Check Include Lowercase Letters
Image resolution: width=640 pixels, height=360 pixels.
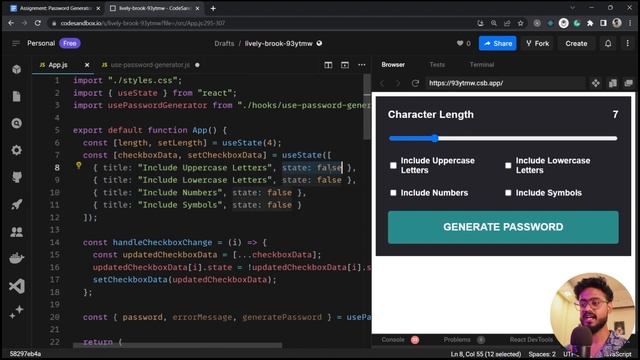[x=508, y=165]
